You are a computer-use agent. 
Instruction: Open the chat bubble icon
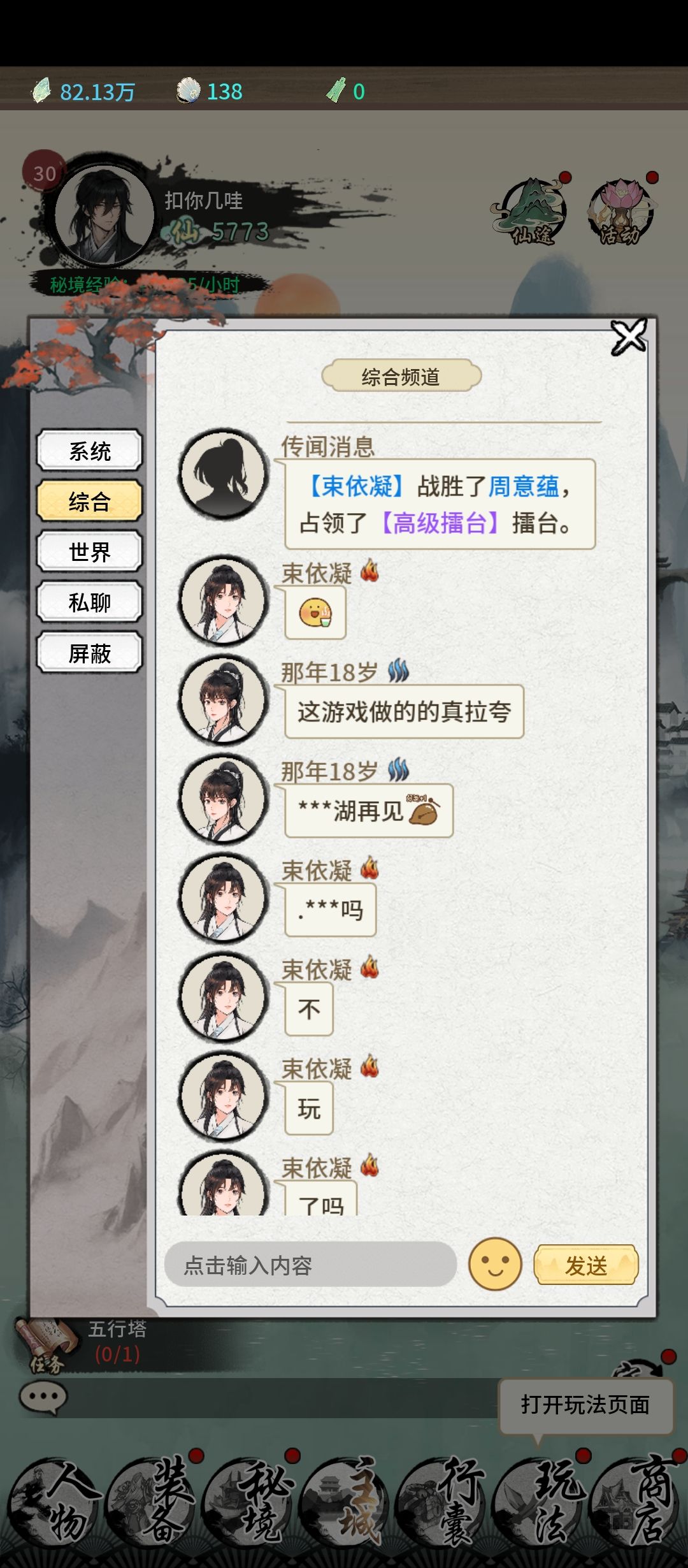pos(43,1398)
